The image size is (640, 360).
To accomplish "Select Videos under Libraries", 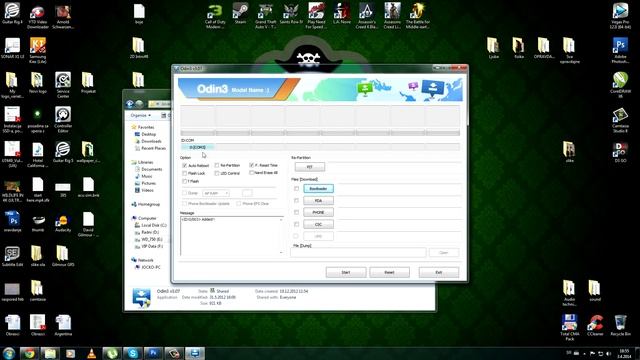I will [147, 190].
